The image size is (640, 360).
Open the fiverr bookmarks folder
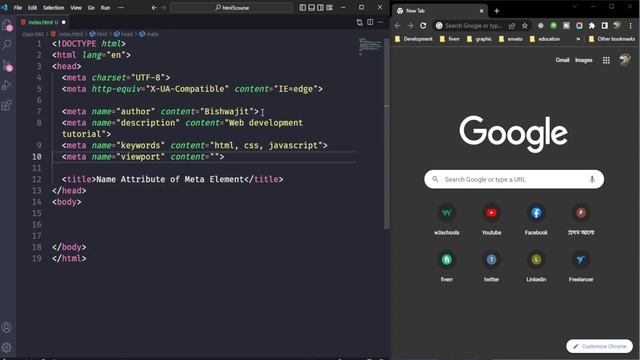click(x=449, y=39)
